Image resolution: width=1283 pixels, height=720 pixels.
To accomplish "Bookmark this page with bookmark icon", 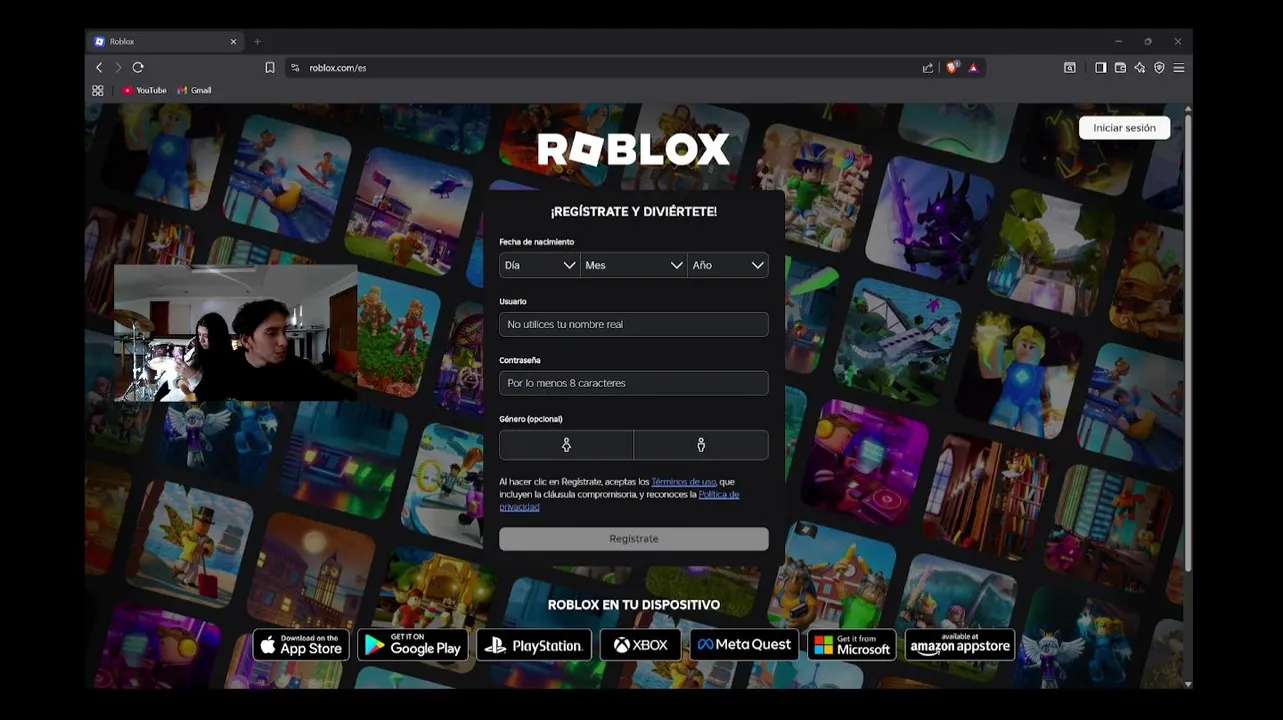I will pyautogui.click(x=270, y=68).
